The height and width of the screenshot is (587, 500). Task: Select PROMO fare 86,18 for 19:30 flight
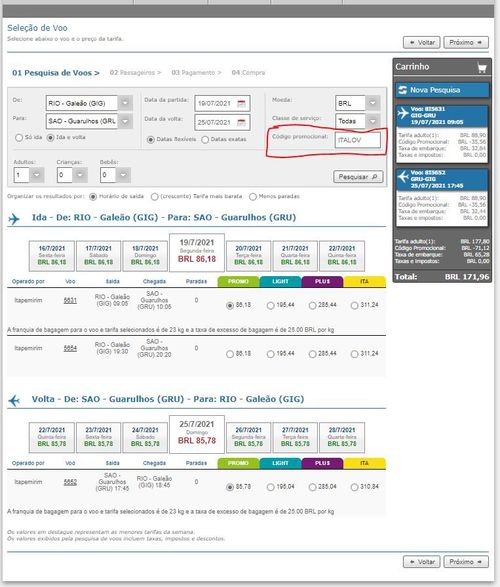pos(230,354)
